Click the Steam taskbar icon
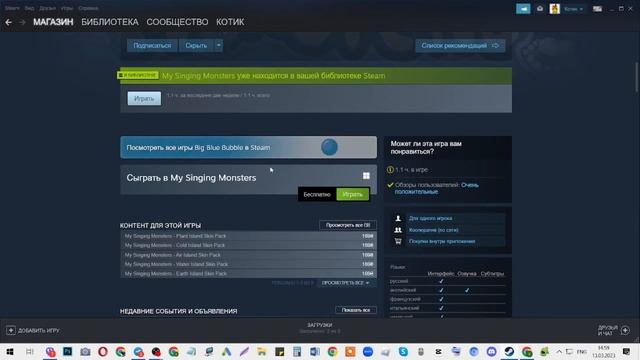Viewport: 640px width, 360px height. [509, 351]
